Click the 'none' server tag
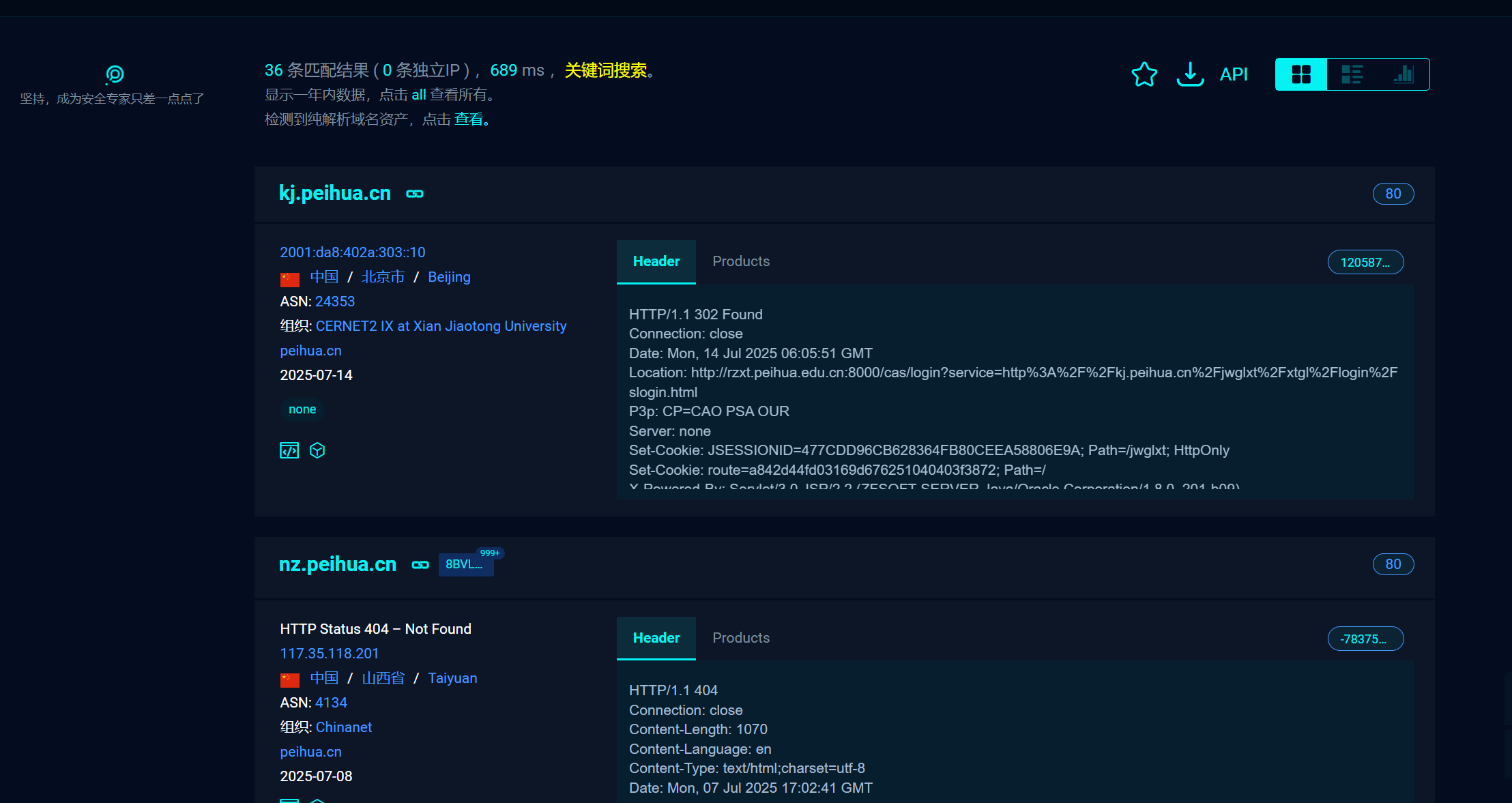 (x=302, y=409)
